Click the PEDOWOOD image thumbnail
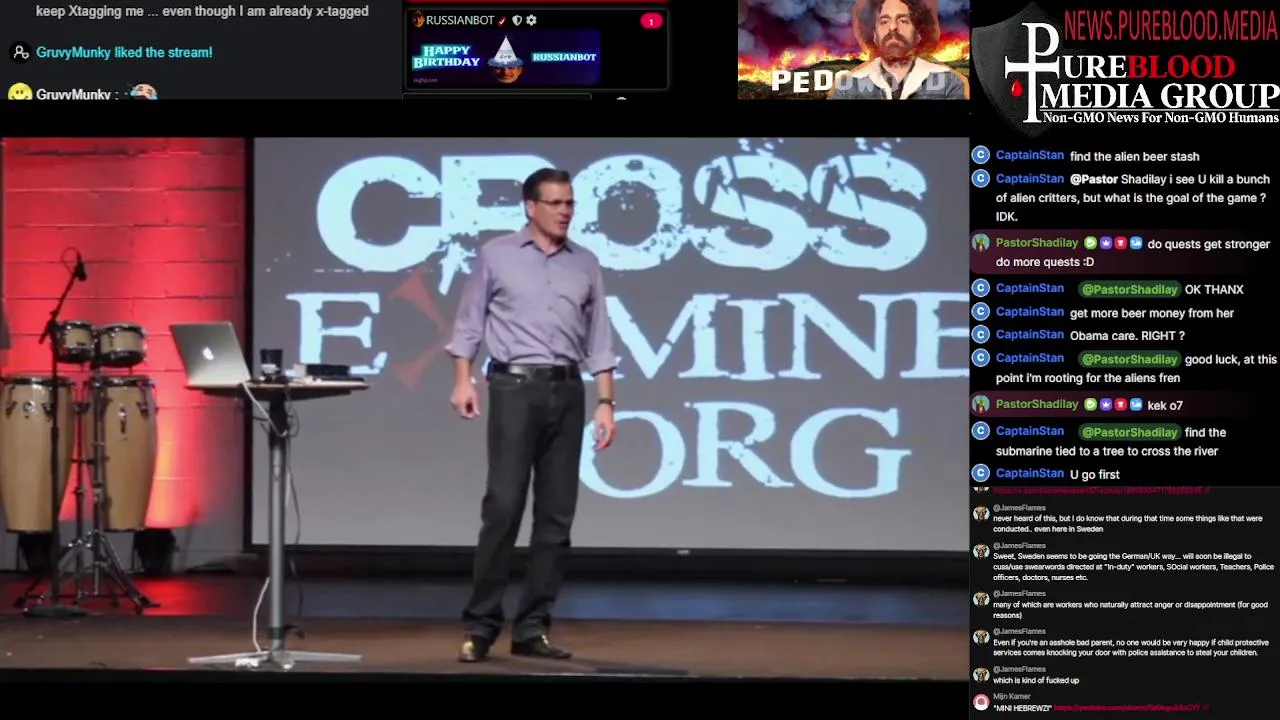The image size is (1280, 720). pyautogui.click(x=853, y=50)
